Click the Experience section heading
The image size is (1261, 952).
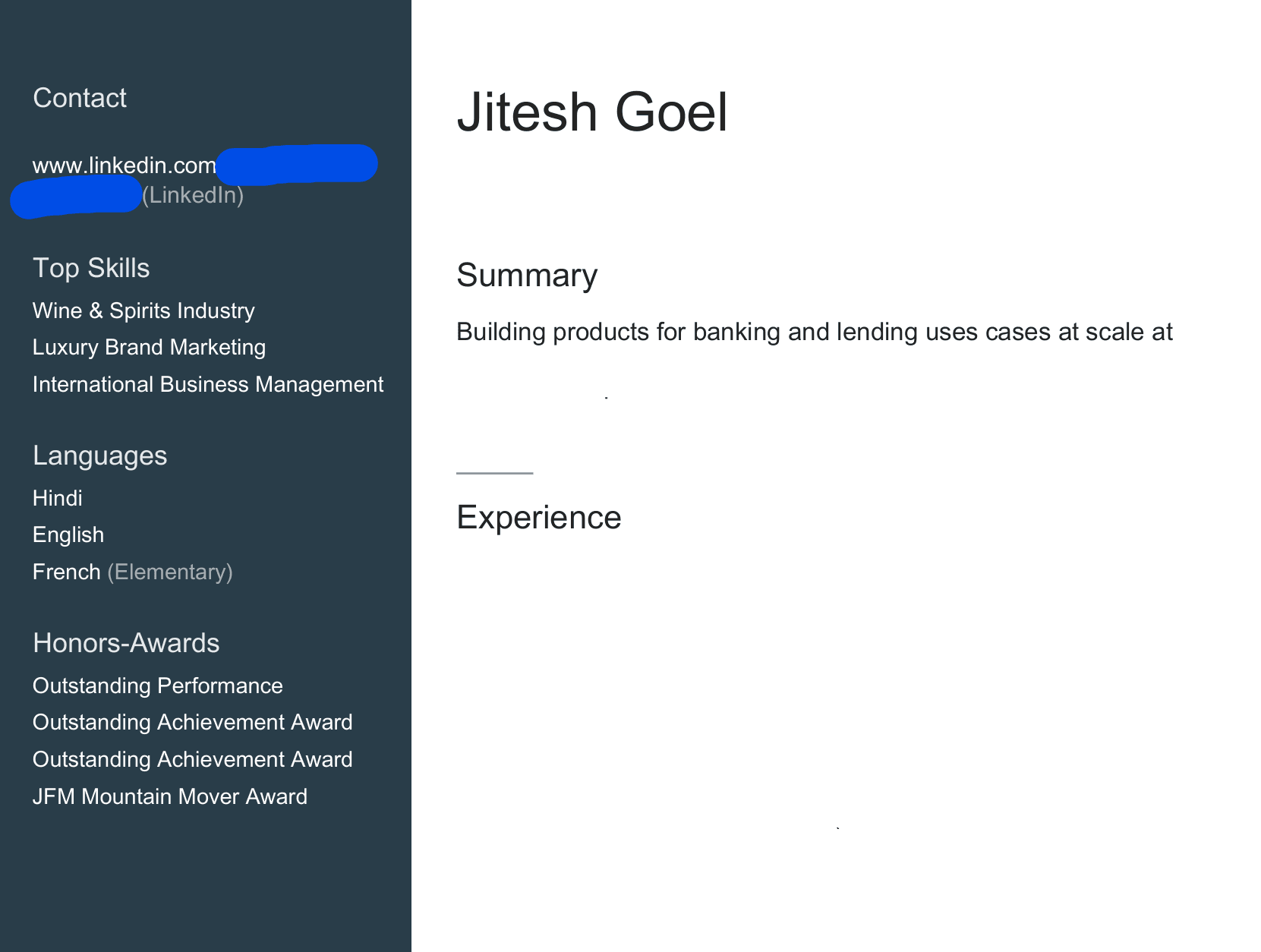point(538,517)
